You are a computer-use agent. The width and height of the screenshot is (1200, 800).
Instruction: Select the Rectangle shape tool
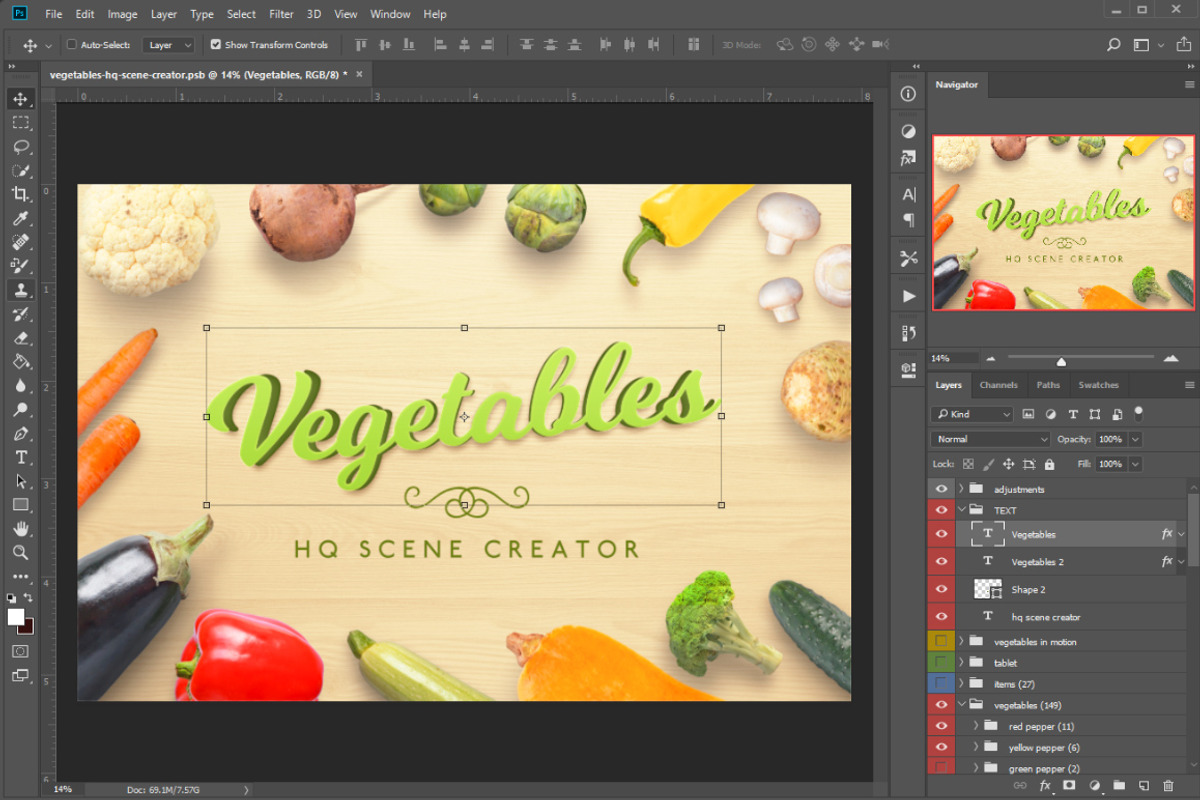[20, 505]
